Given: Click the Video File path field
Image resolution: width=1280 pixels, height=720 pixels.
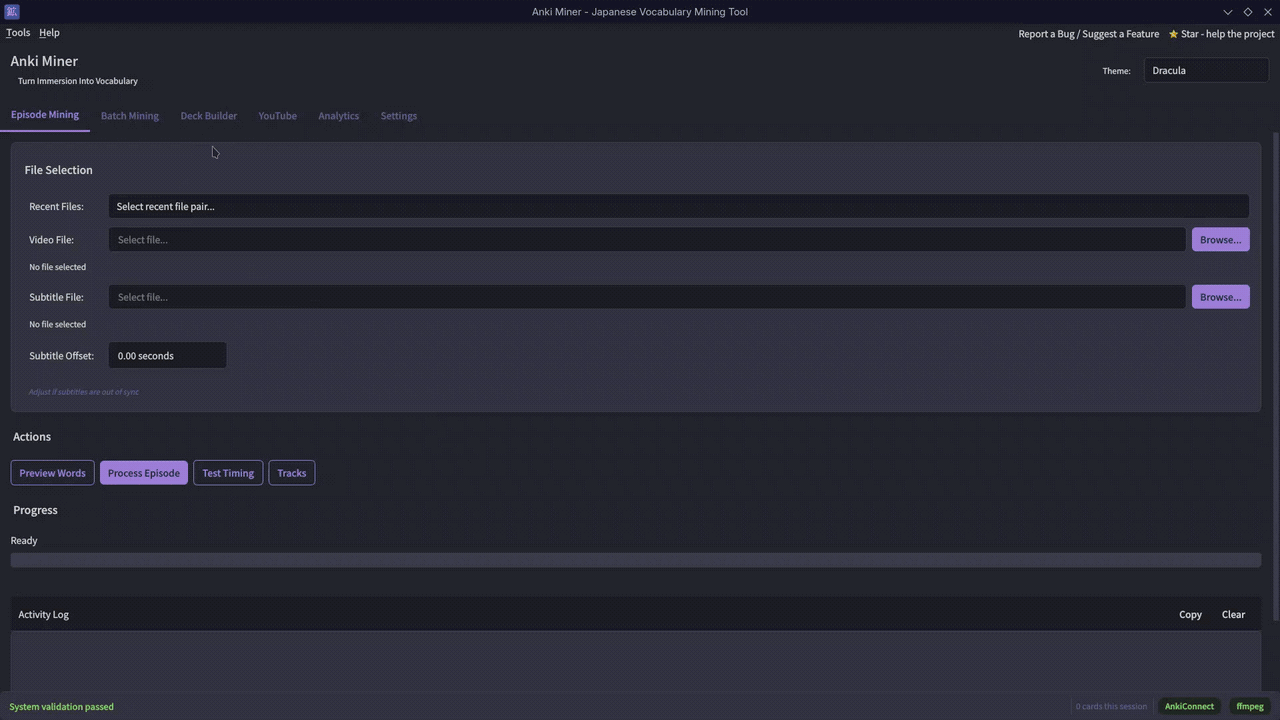Looking at the screenshot, I should click(647, 240).
